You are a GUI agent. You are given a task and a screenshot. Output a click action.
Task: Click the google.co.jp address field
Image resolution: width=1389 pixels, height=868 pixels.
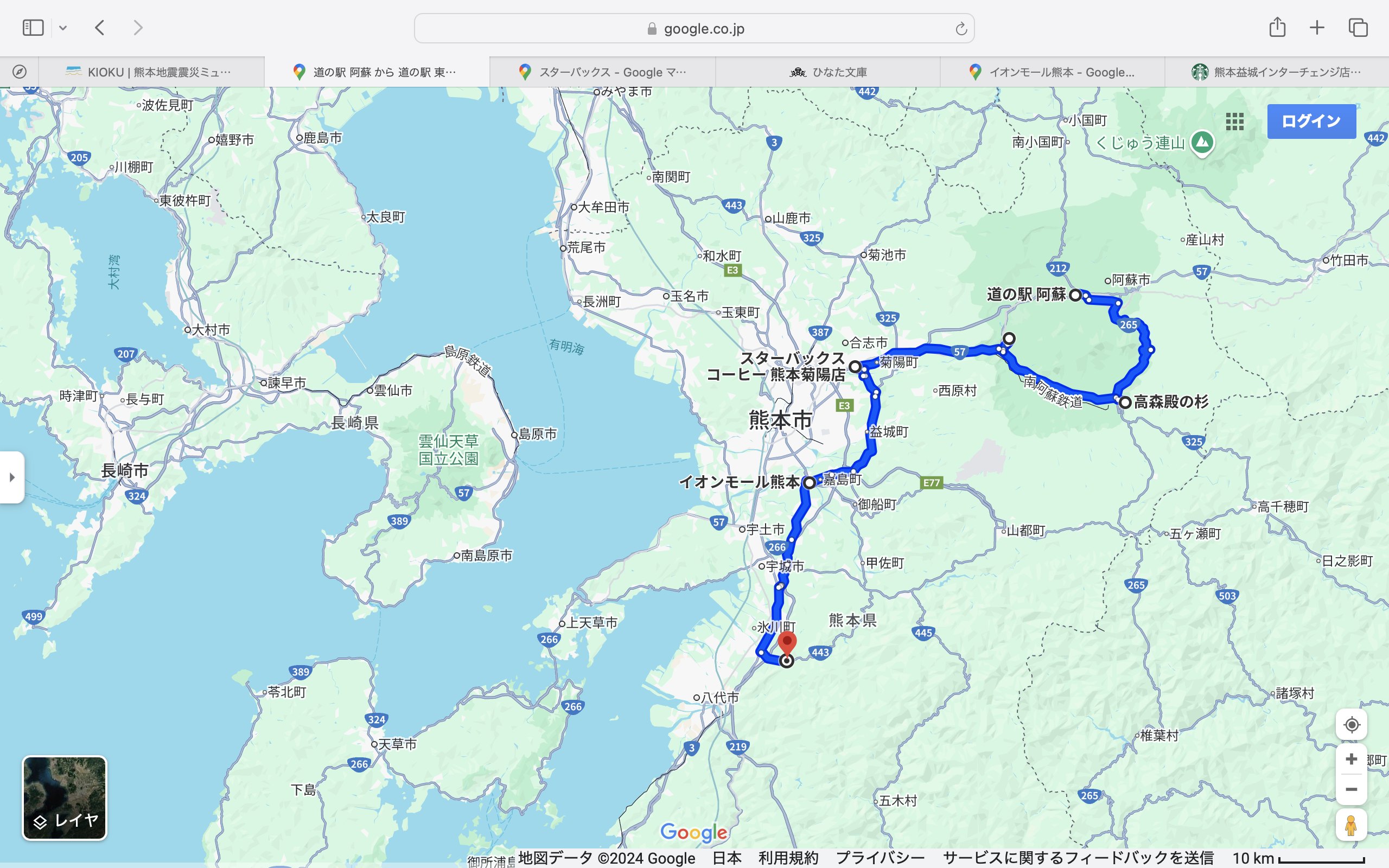tap(694, 29)
